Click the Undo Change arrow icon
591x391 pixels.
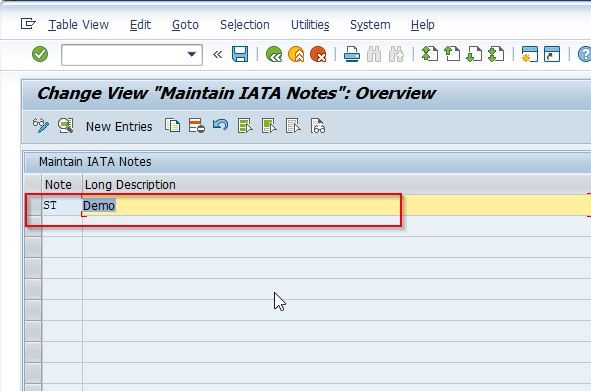[220, 125]
